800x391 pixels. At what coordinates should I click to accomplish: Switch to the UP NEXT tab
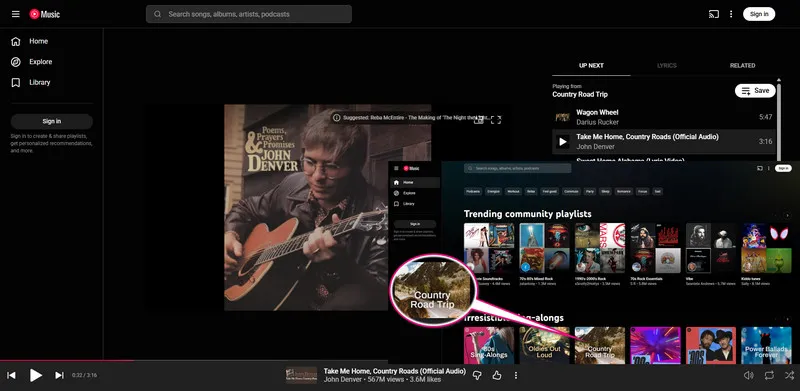click(x=591, y=66)
